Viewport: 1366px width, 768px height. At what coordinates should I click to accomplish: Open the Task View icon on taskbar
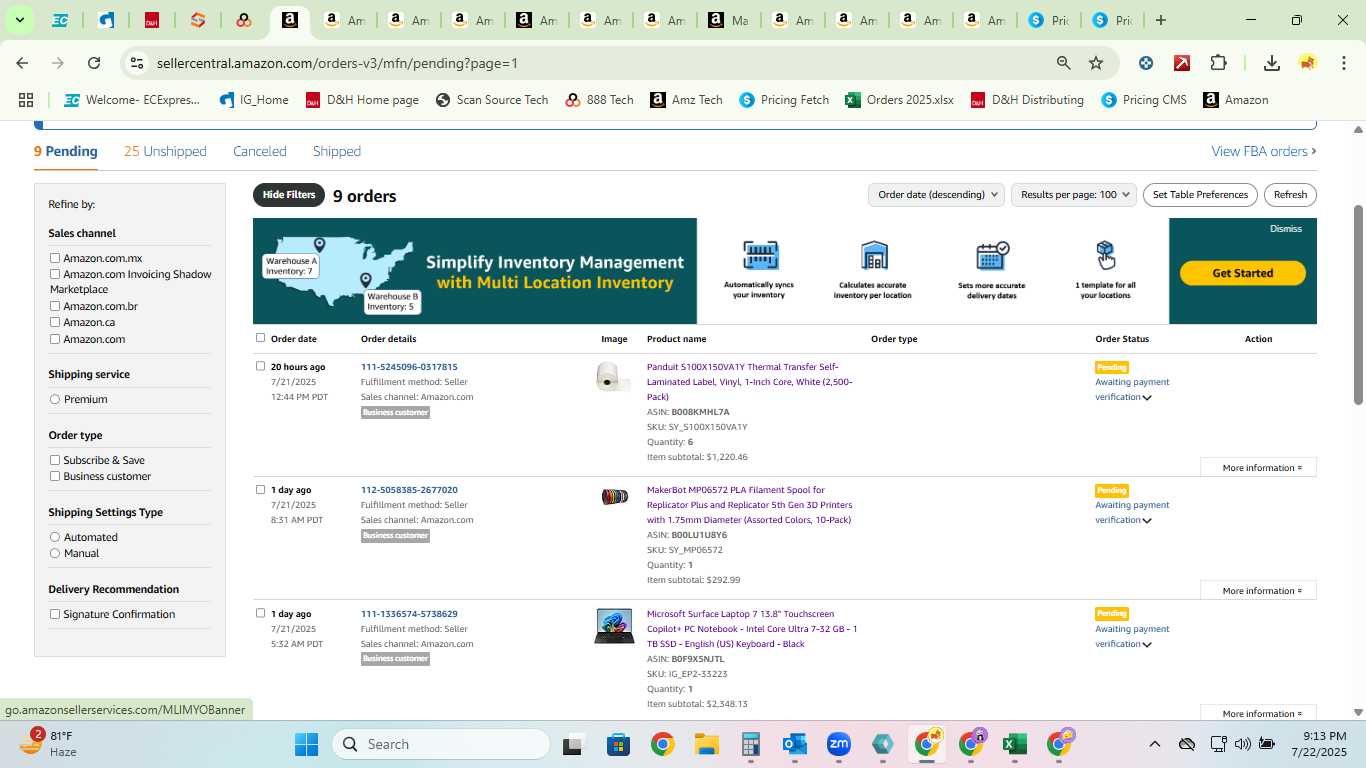point(573,744)
